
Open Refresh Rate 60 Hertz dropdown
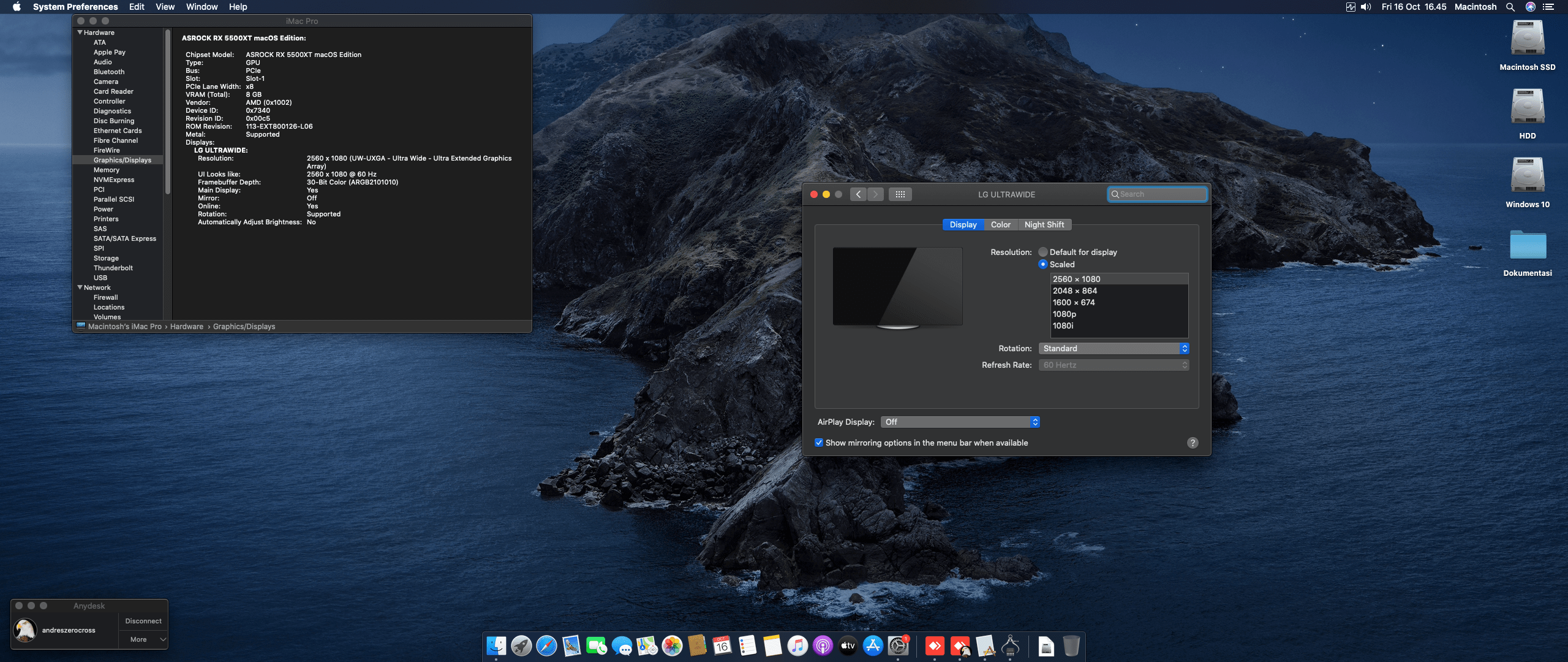coord(1114,365)
